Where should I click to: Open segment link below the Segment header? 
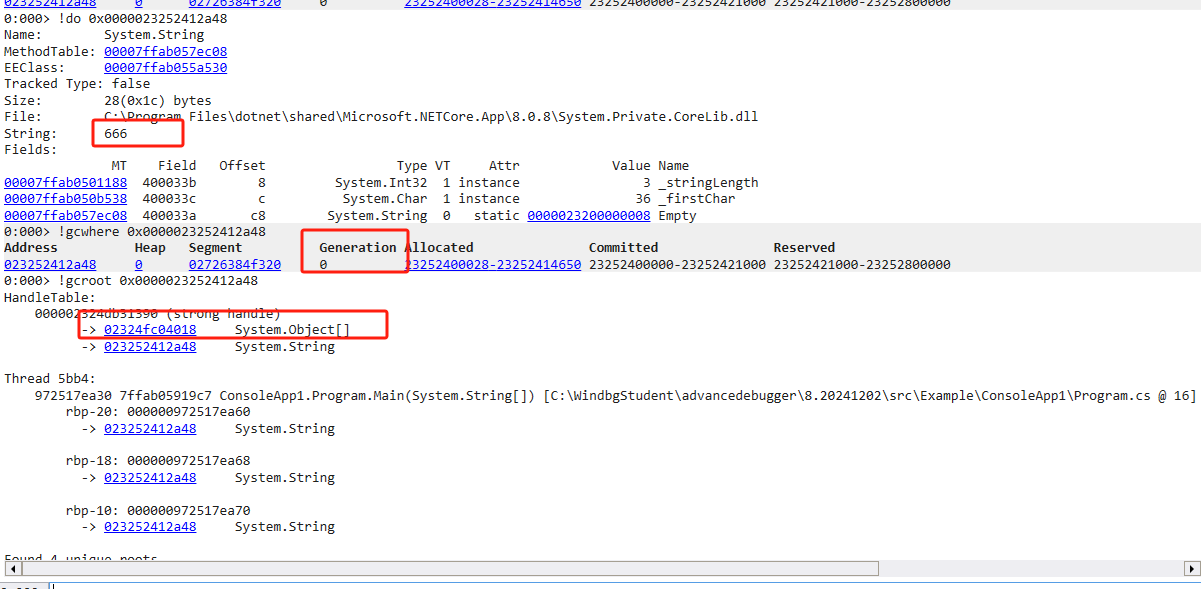click(x=234, y=264)
